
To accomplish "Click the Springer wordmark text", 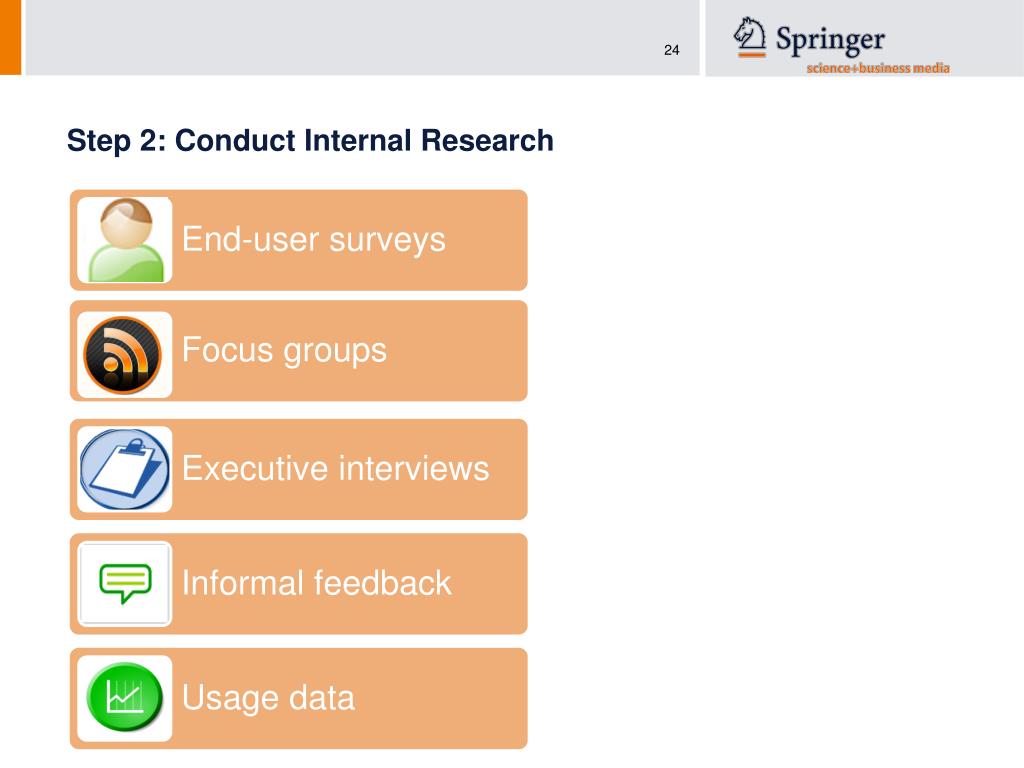I will click(x=830, y=40).
